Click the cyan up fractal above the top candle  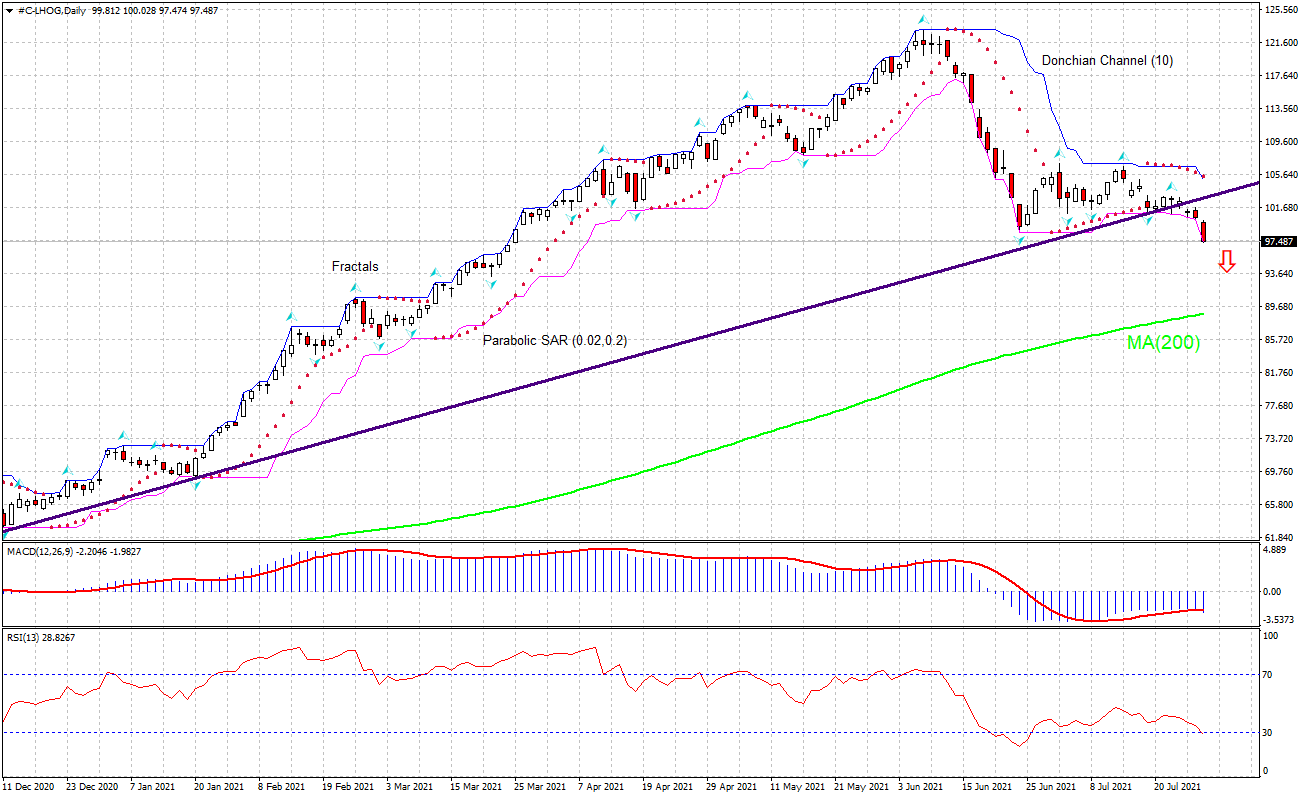(x=923, y=17)
